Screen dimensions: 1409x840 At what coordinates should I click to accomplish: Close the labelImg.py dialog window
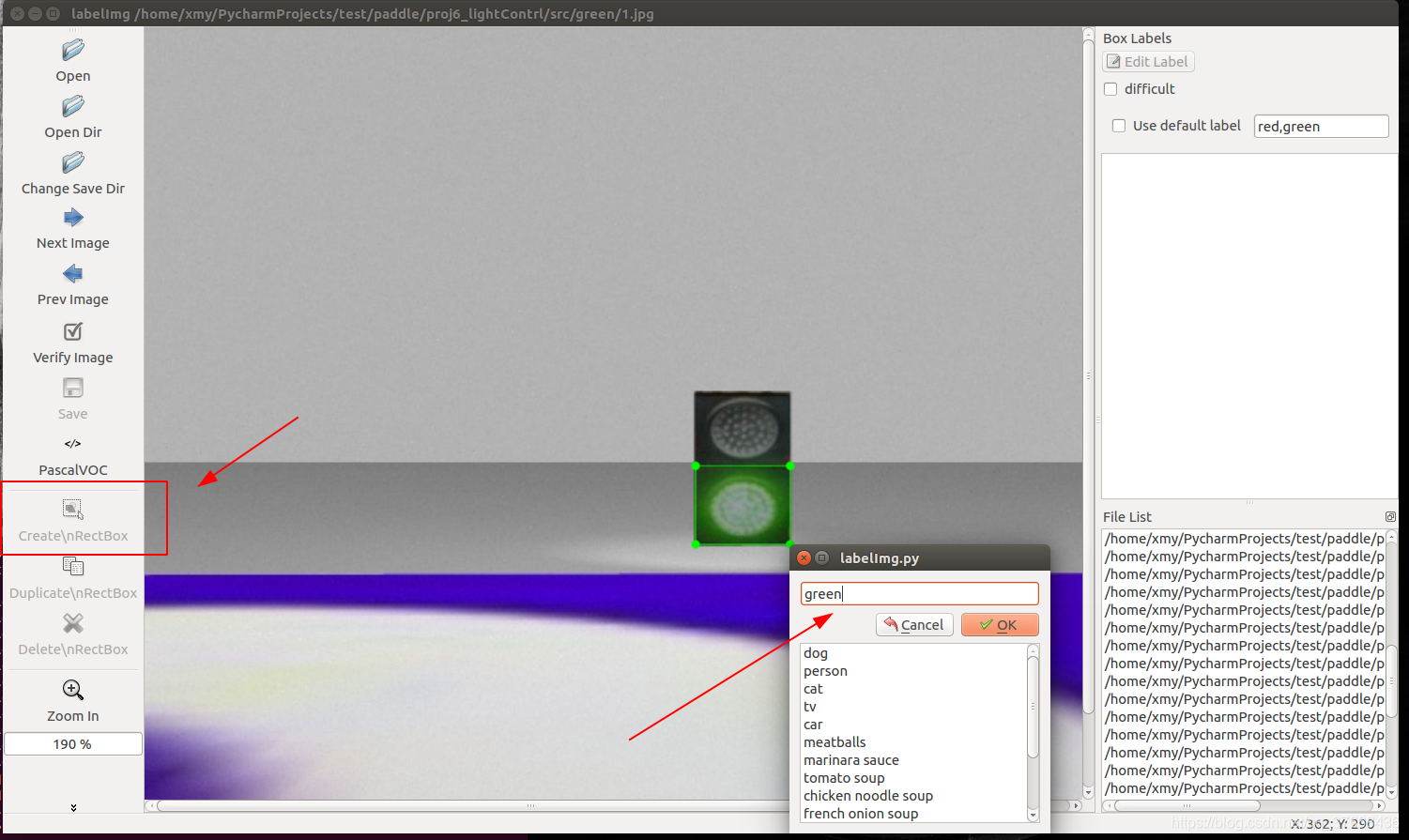point(804,557)
